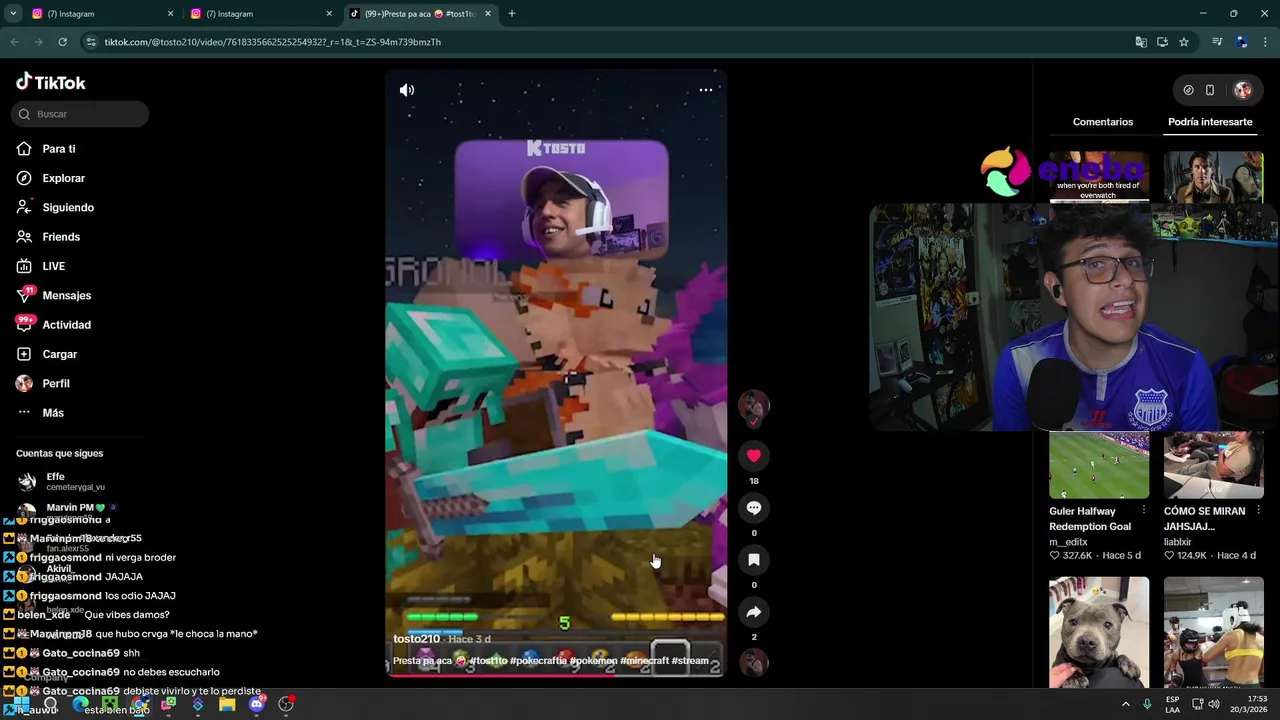The width and height of the screenshot is (1280, 720).
Task: Go back in browser history
Action: click(x=14, y=42)
